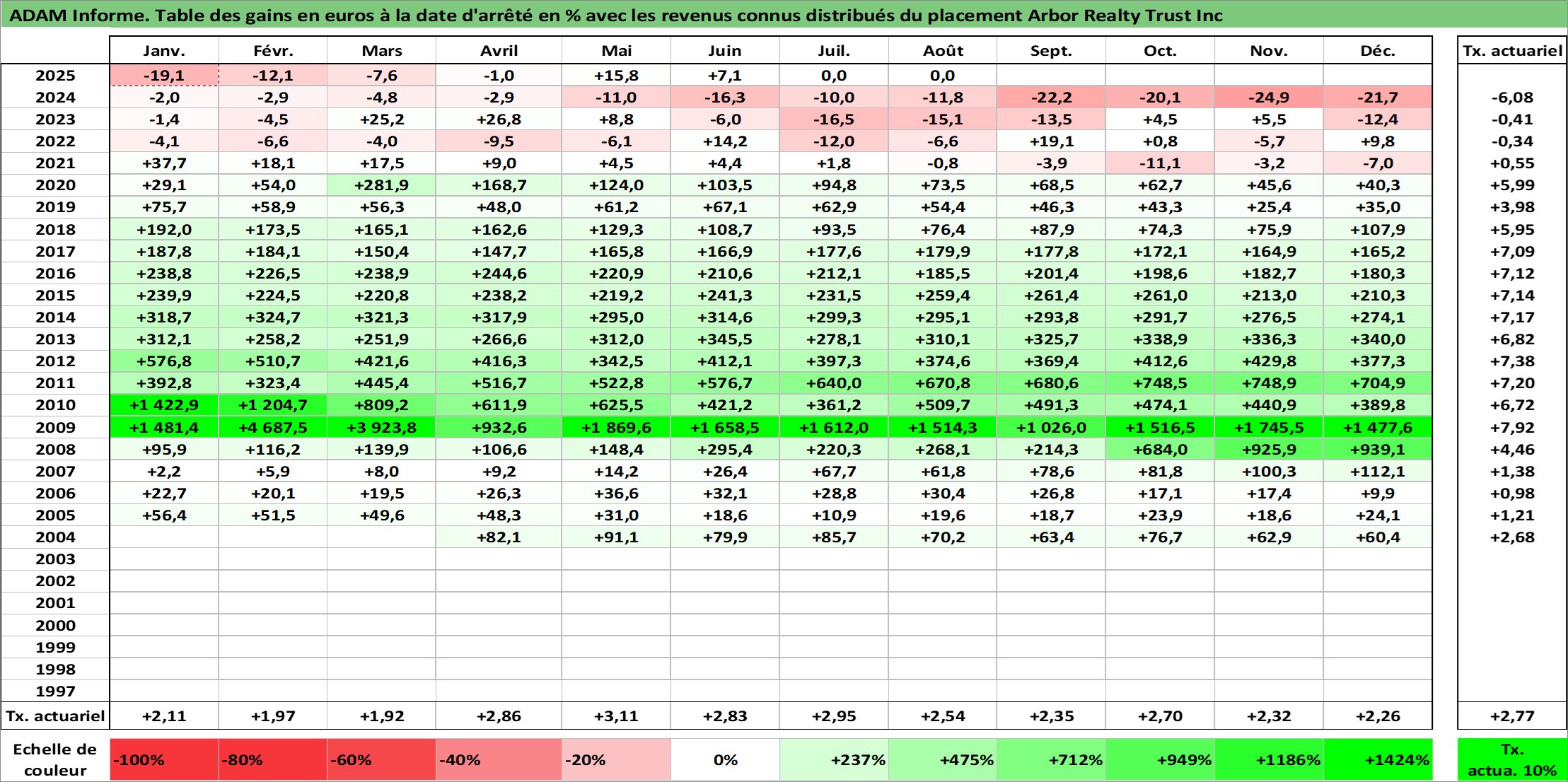Image resolution: width=1568 pixels, height=782 pixels.
Task: Select the cell with value -19,1
Action: click(164, 75)
